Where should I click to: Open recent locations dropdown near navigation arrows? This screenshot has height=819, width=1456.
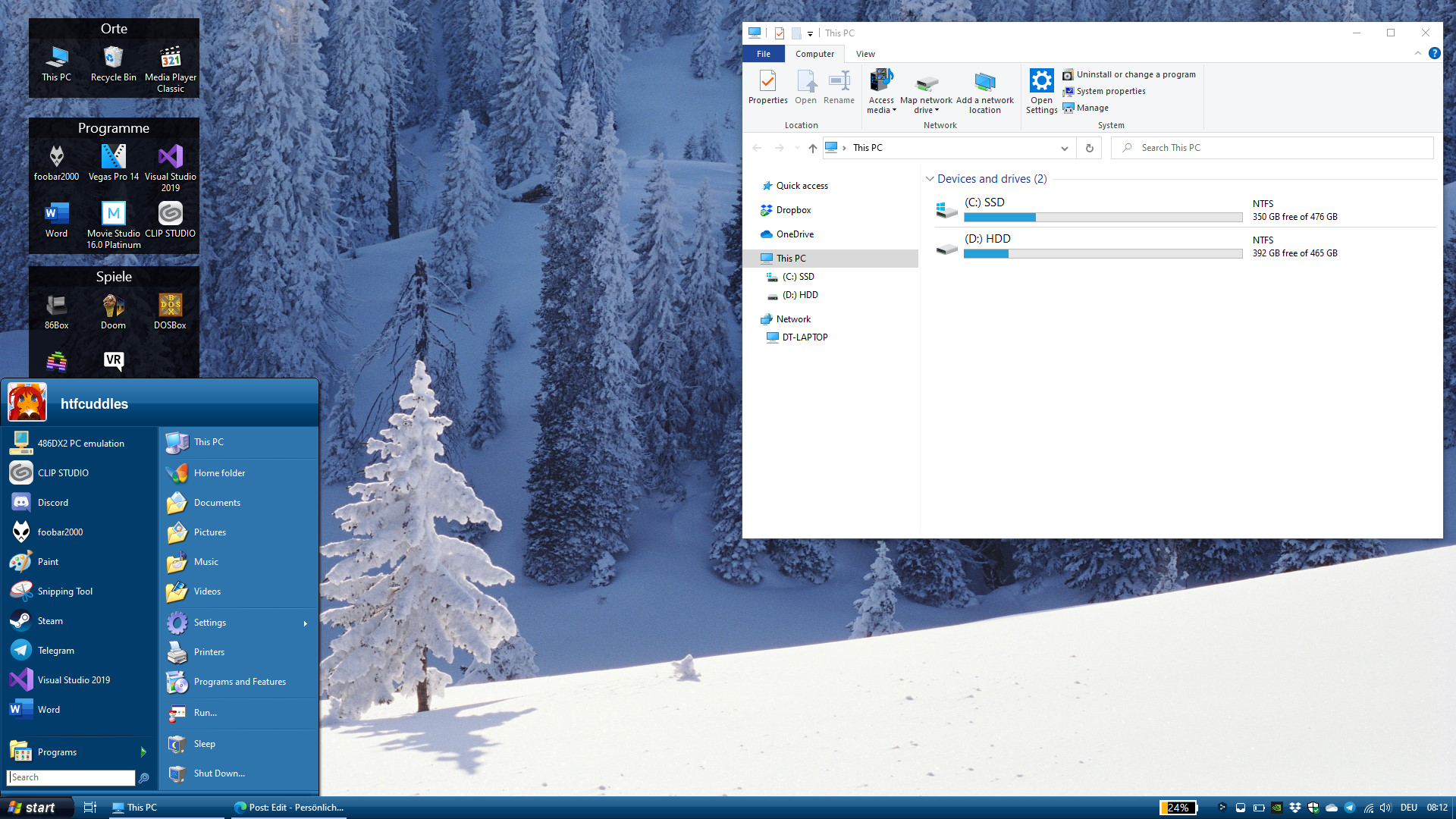[796, 148]
